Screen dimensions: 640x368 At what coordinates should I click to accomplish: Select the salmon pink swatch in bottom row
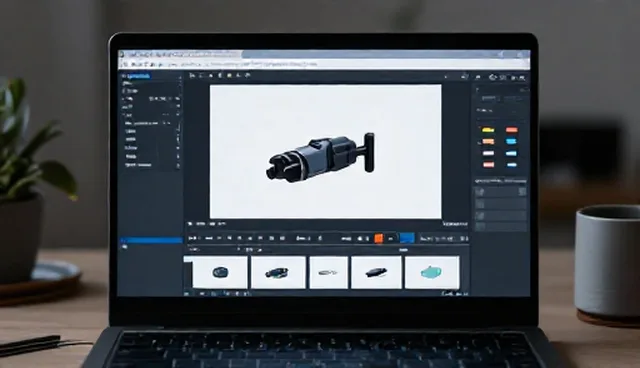pyautogui.click(x=488, y=165)
